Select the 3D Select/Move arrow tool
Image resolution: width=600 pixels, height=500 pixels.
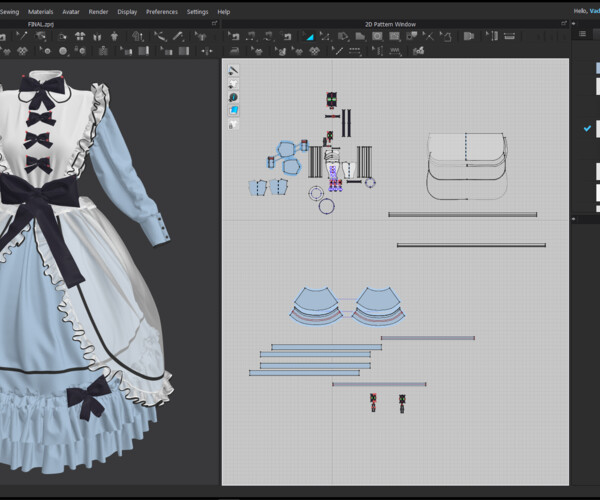click(x=22, y=36)
